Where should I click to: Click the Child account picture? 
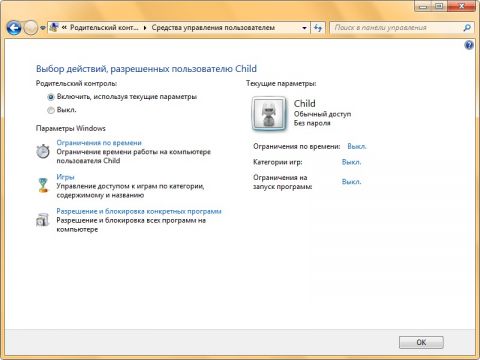(x=269, y=113)
